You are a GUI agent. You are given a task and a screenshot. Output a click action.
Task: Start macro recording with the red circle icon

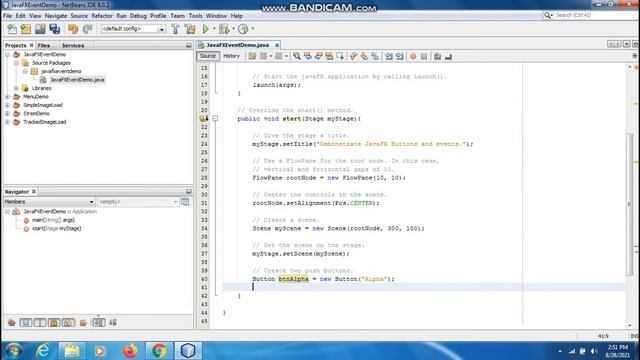coord(413,56)
